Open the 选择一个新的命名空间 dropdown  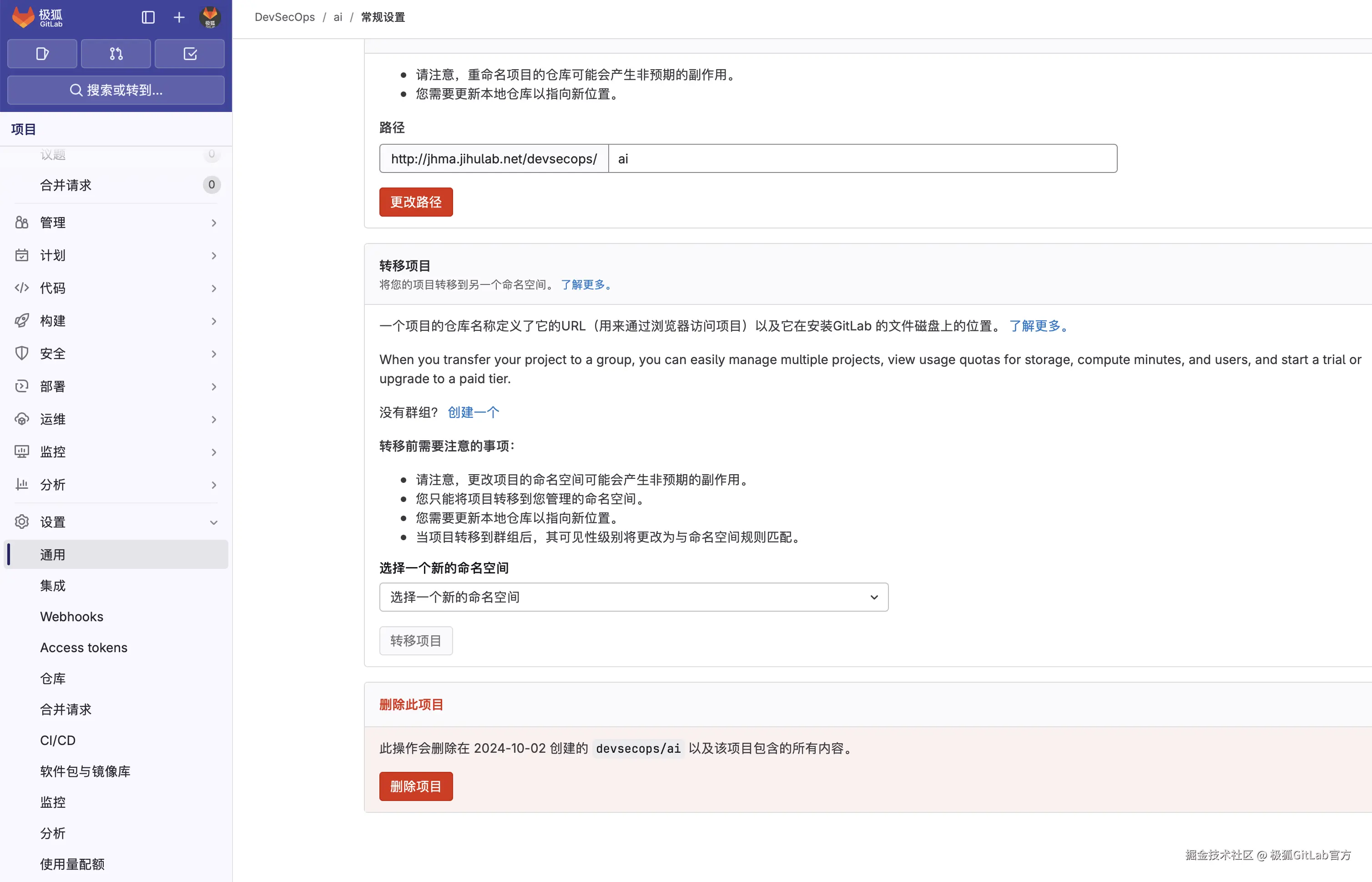click(633, 597)
